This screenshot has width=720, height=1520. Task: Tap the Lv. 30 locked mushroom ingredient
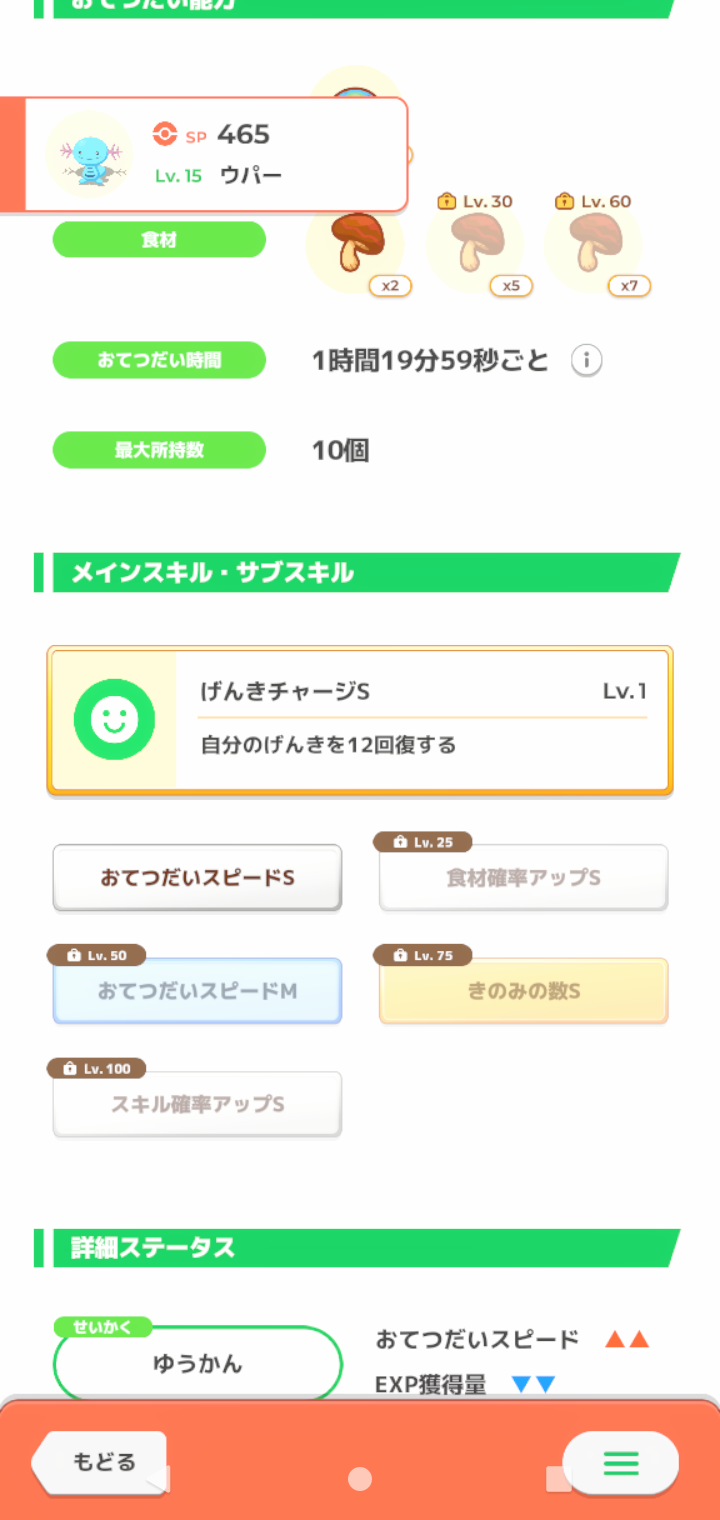[x=475, y=244]
